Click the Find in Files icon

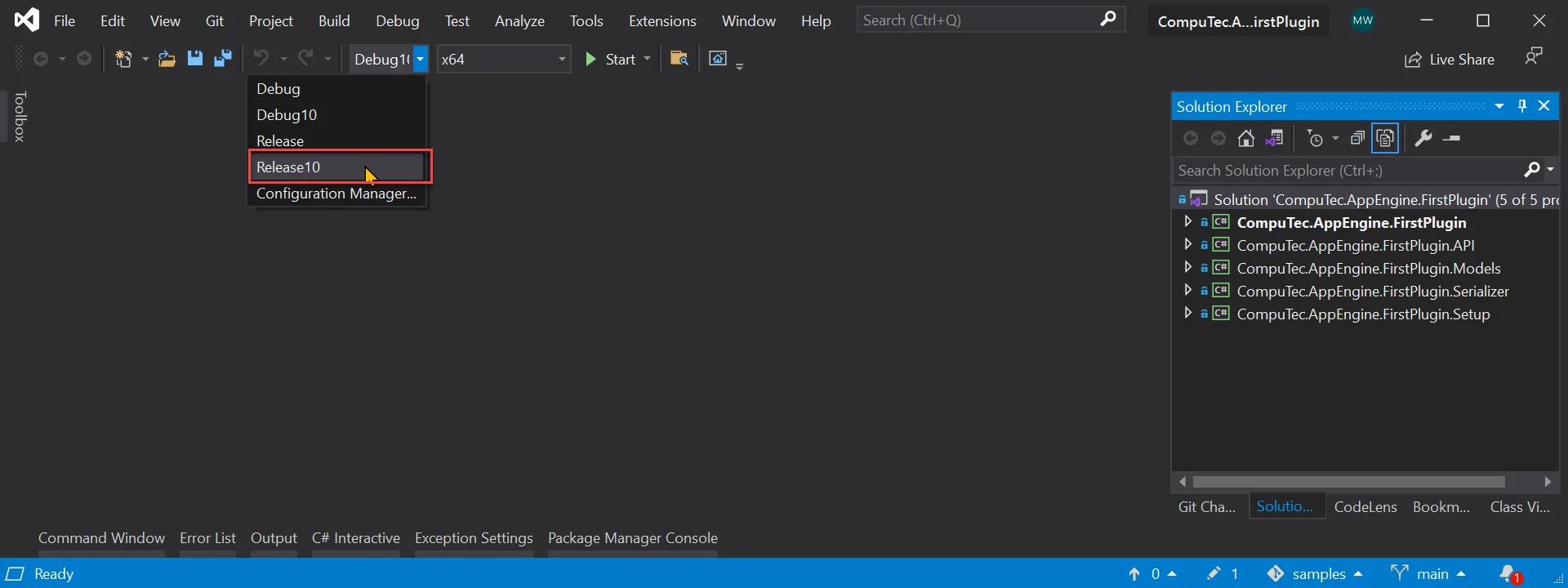point(679,59)
